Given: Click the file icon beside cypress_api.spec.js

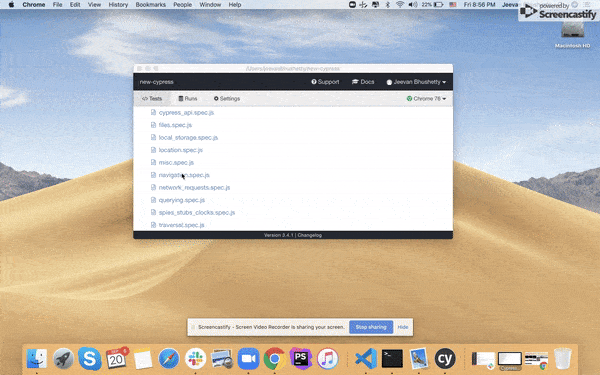Looking at the screenshot, I should [153, 112].
